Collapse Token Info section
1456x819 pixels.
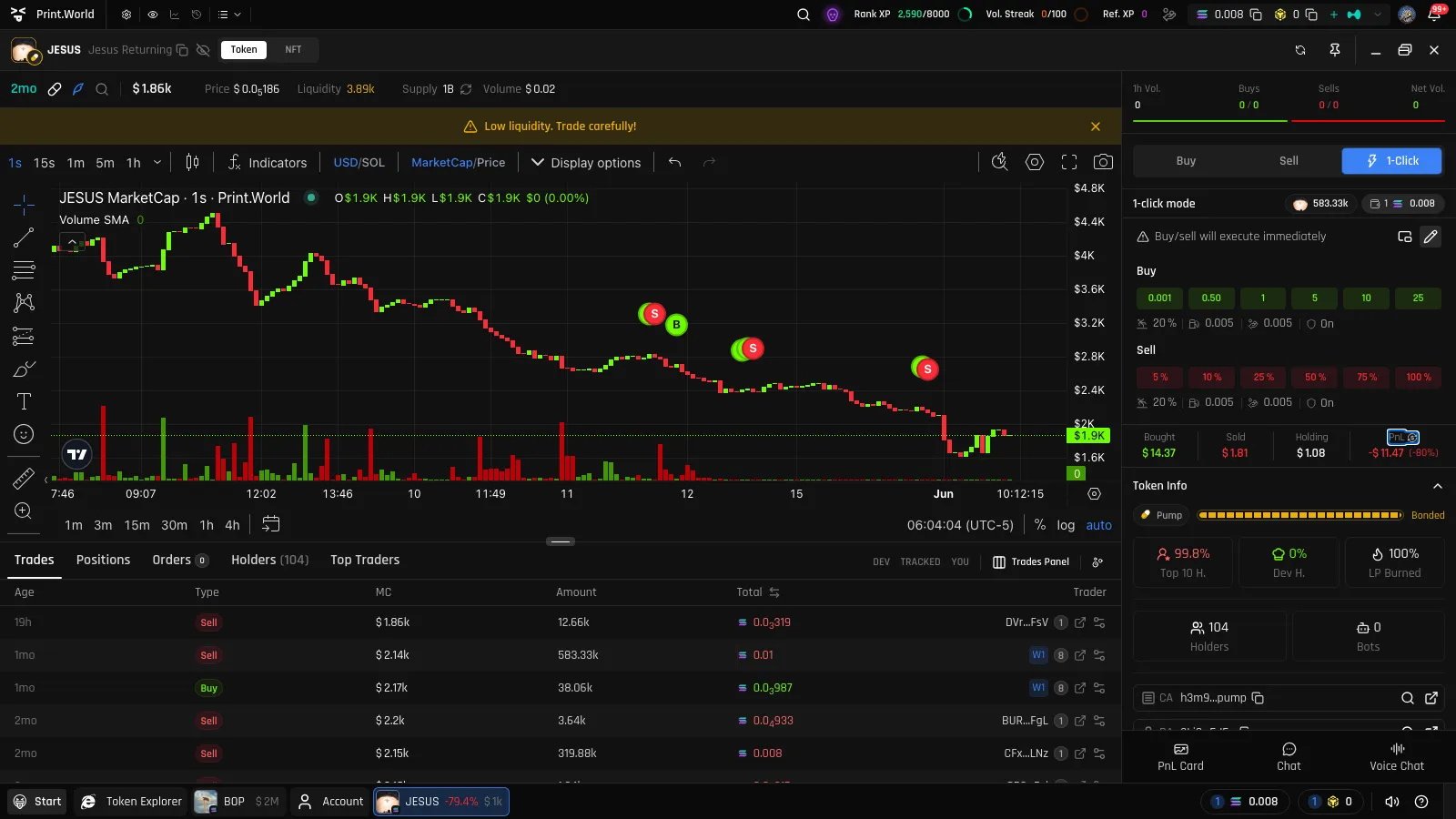coord(1438,486)
